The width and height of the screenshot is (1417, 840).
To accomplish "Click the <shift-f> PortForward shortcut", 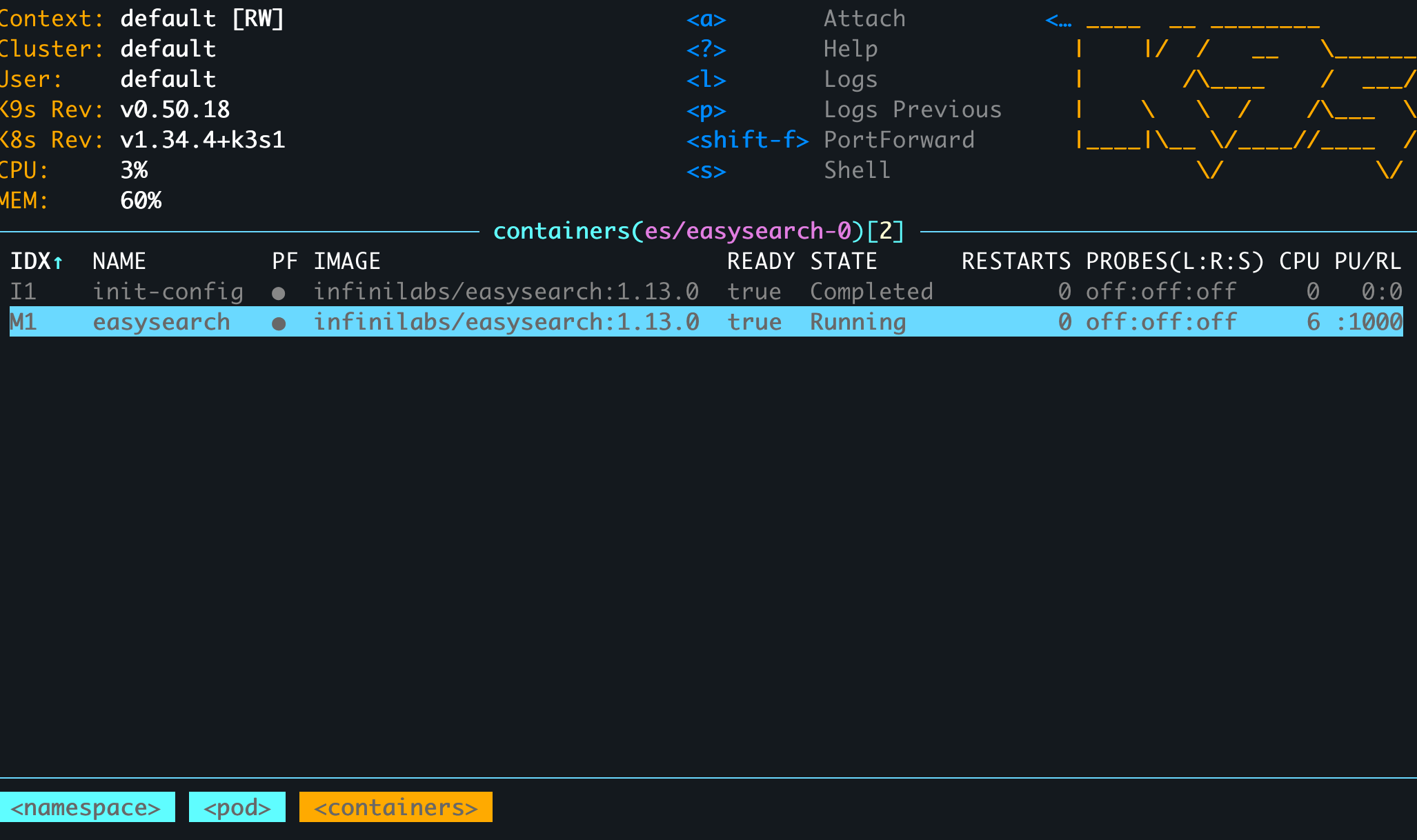I will (747, 141).
